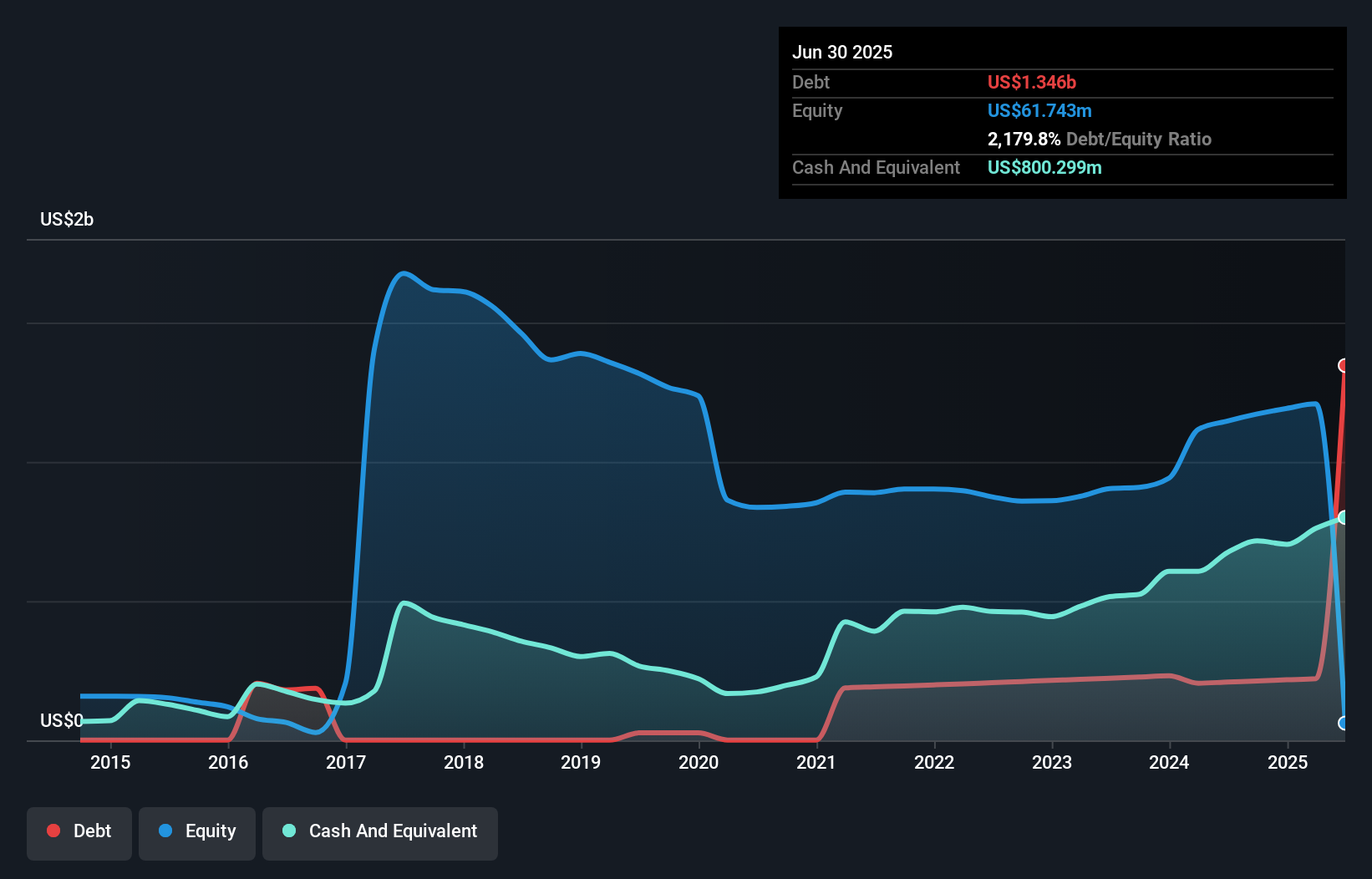Click the US$1.346b Debt value
Viewport: 1372px width, 879px height.
coord(1032,82)
